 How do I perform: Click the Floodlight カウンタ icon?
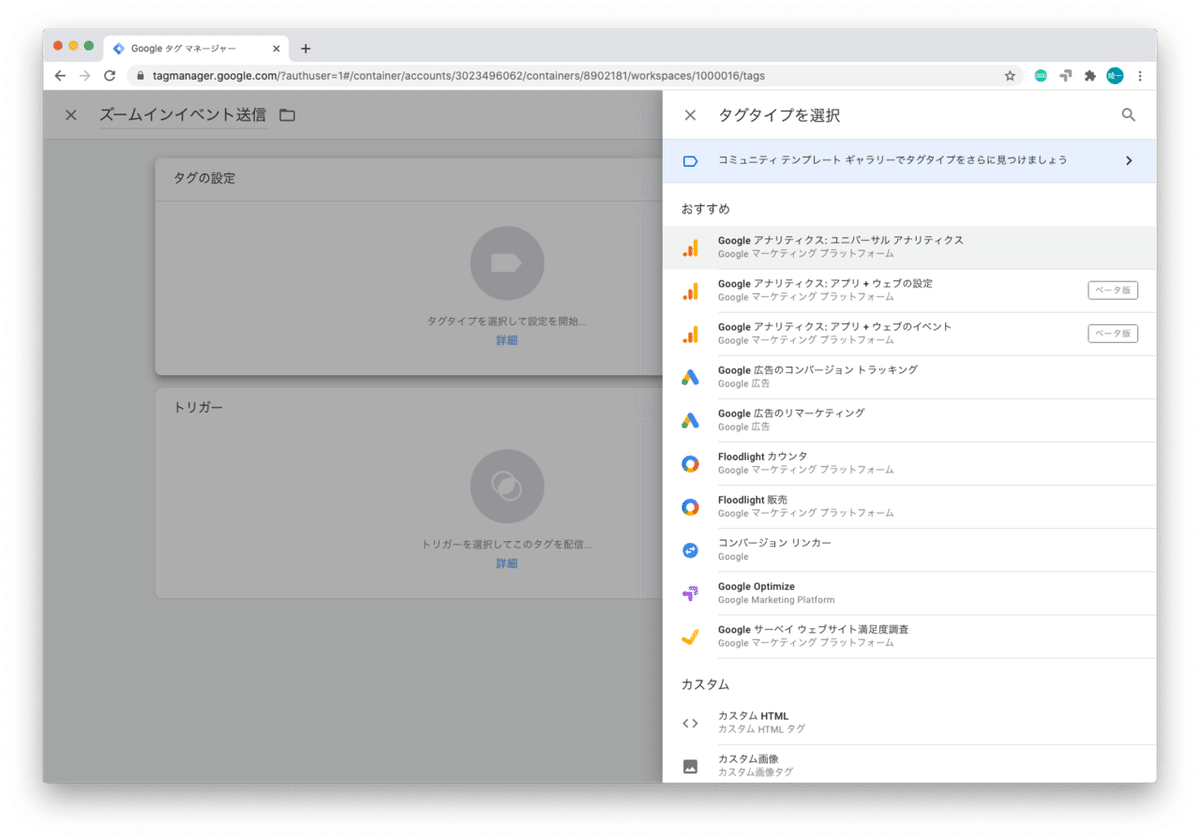point(690,464)
